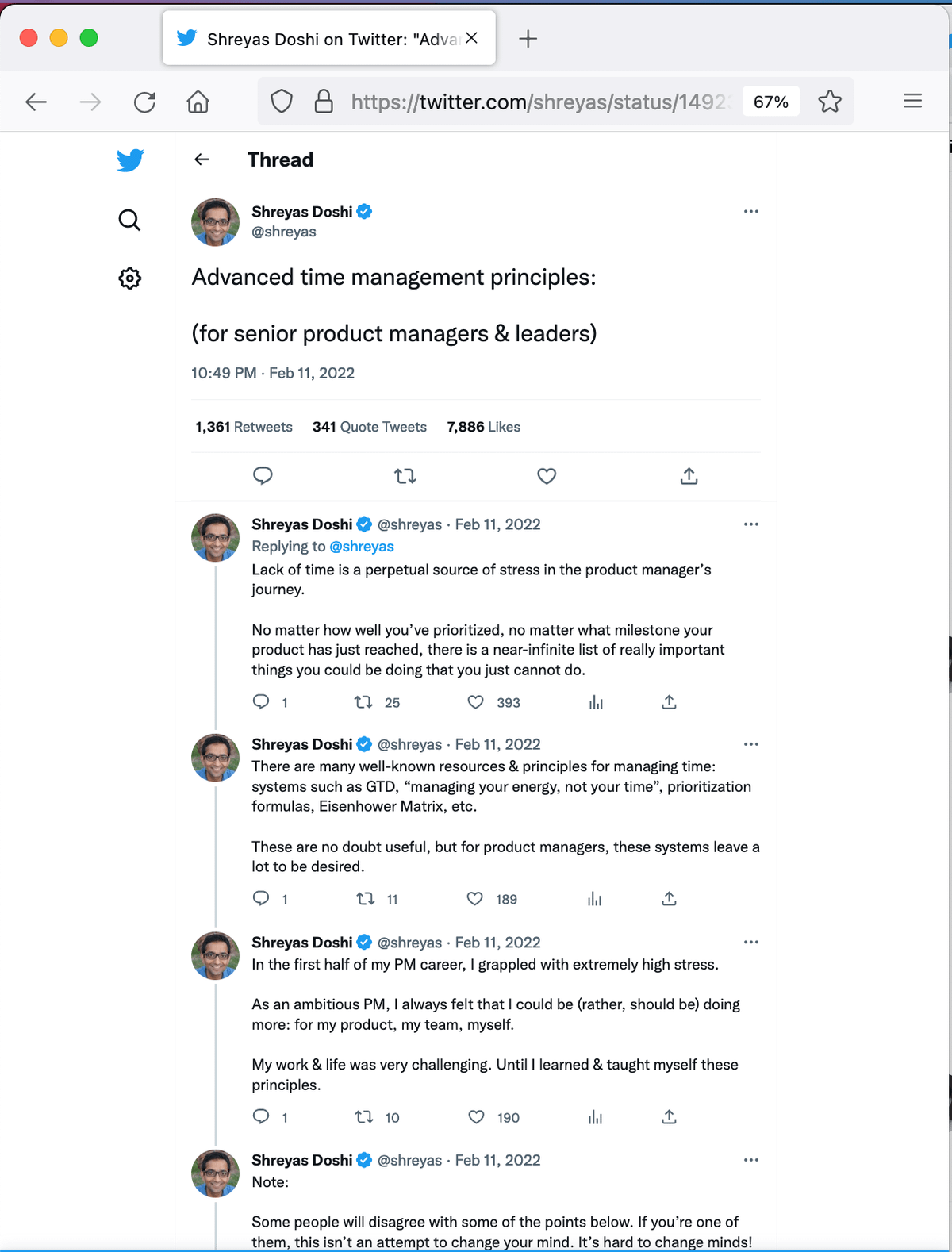Click the back arrow beside Thread
The image size is (952, 1252).
tap(202, 159)
